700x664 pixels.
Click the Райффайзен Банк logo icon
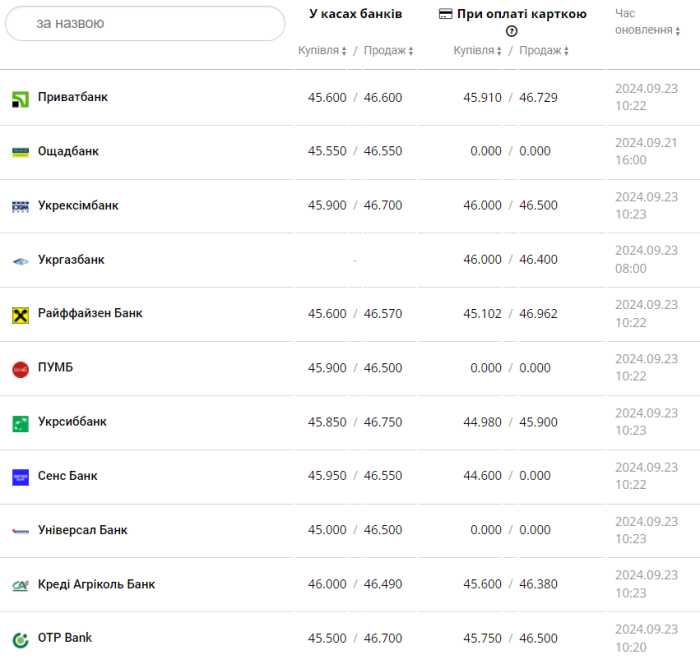20,314
